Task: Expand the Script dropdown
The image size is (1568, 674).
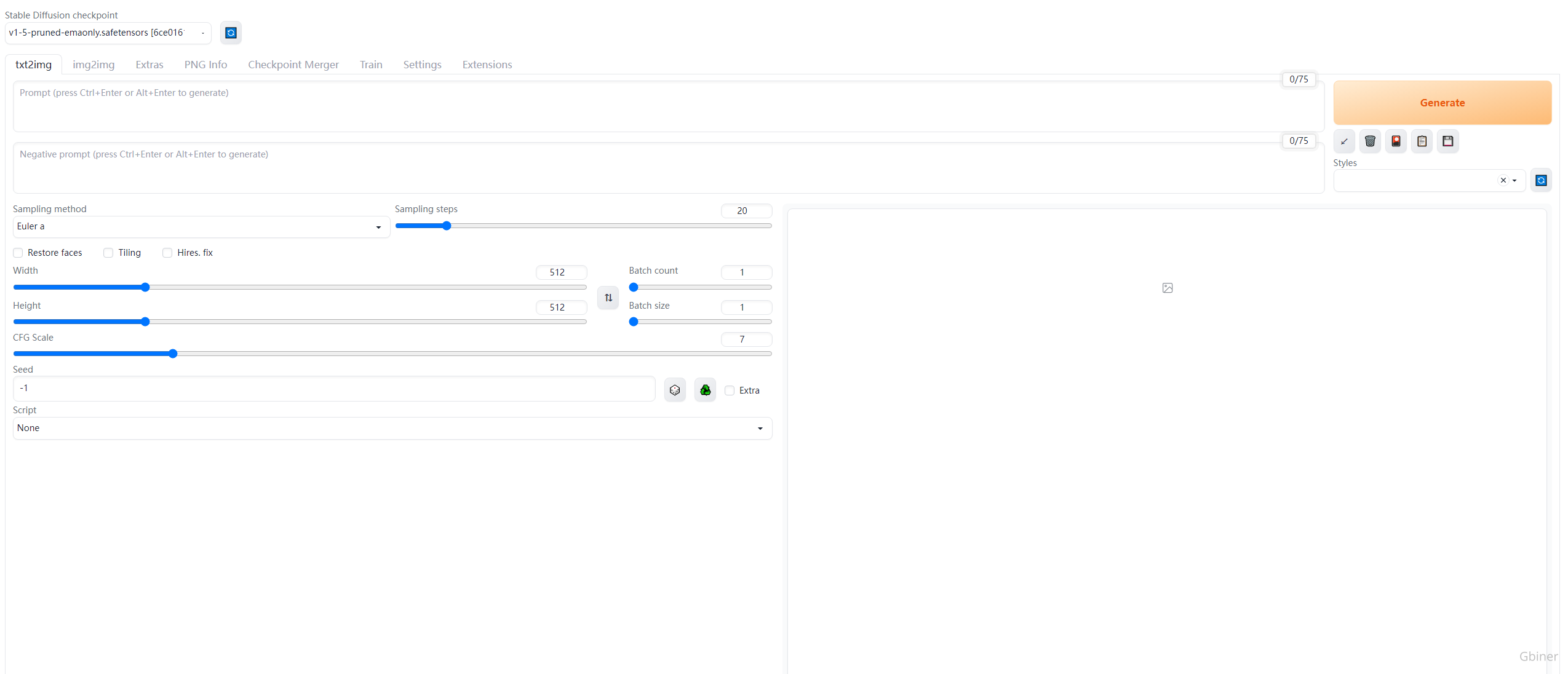Action: (x=392, y=428)
